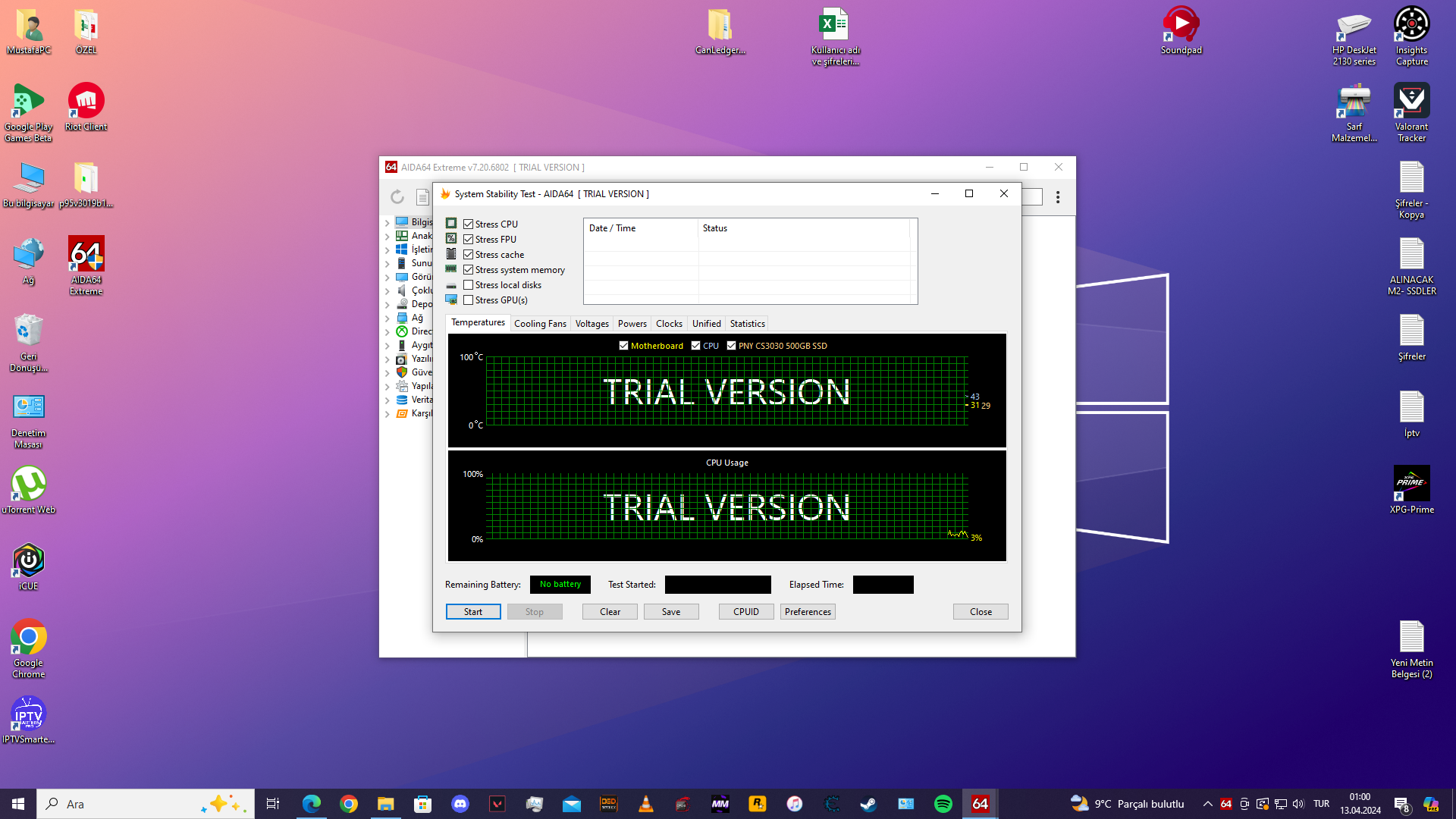This screenshot has height=819, width=1456.
Task: Toggle the CPU temperature graph checkbox
Action: [x=695, y=346]
